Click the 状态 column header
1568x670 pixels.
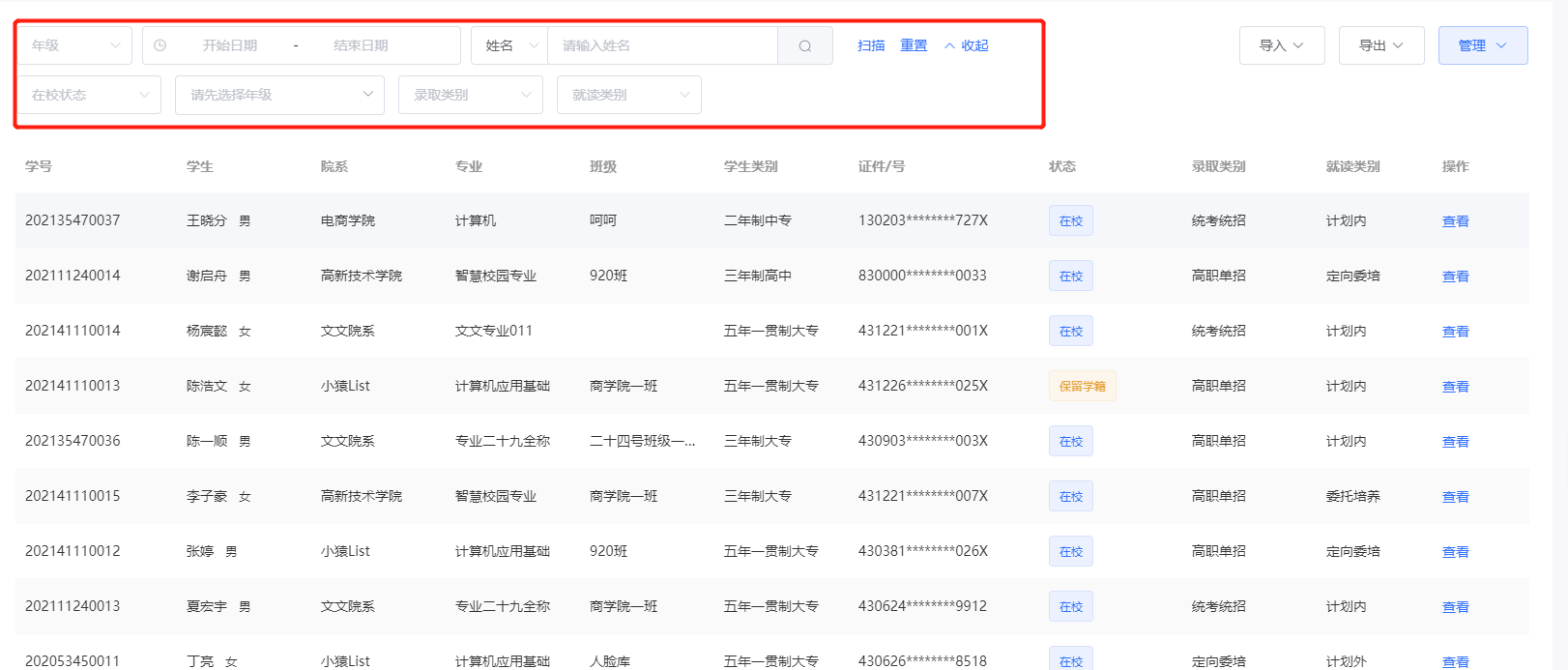(x=1062, y=166)
